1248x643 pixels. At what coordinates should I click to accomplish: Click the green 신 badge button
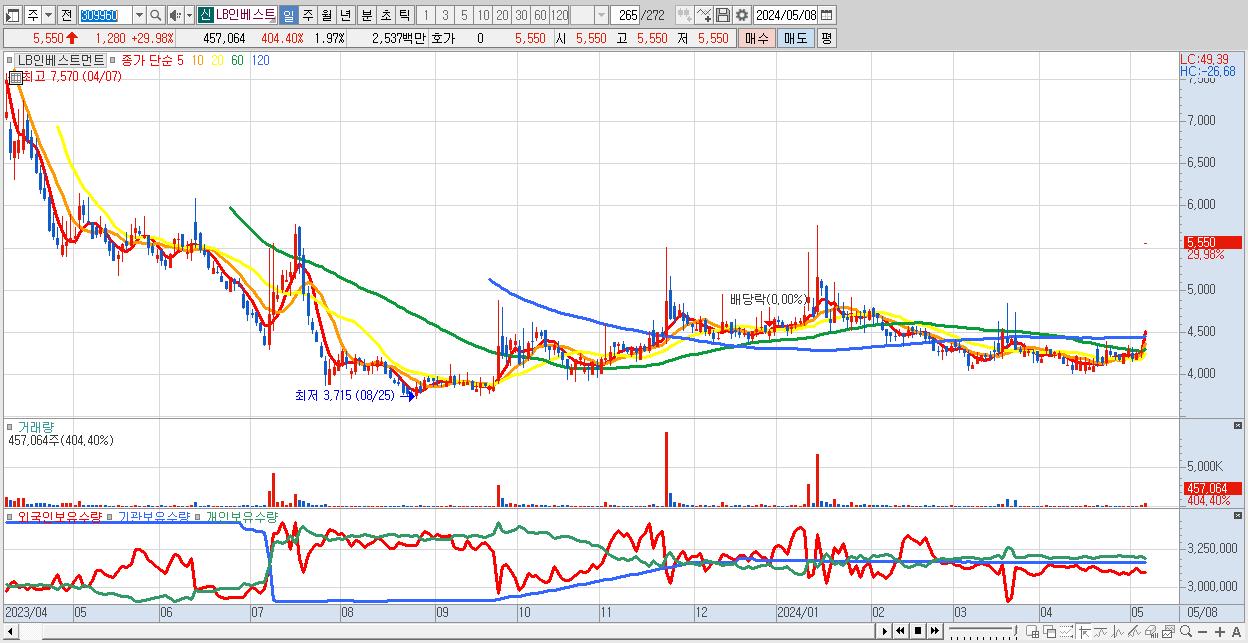205,15
